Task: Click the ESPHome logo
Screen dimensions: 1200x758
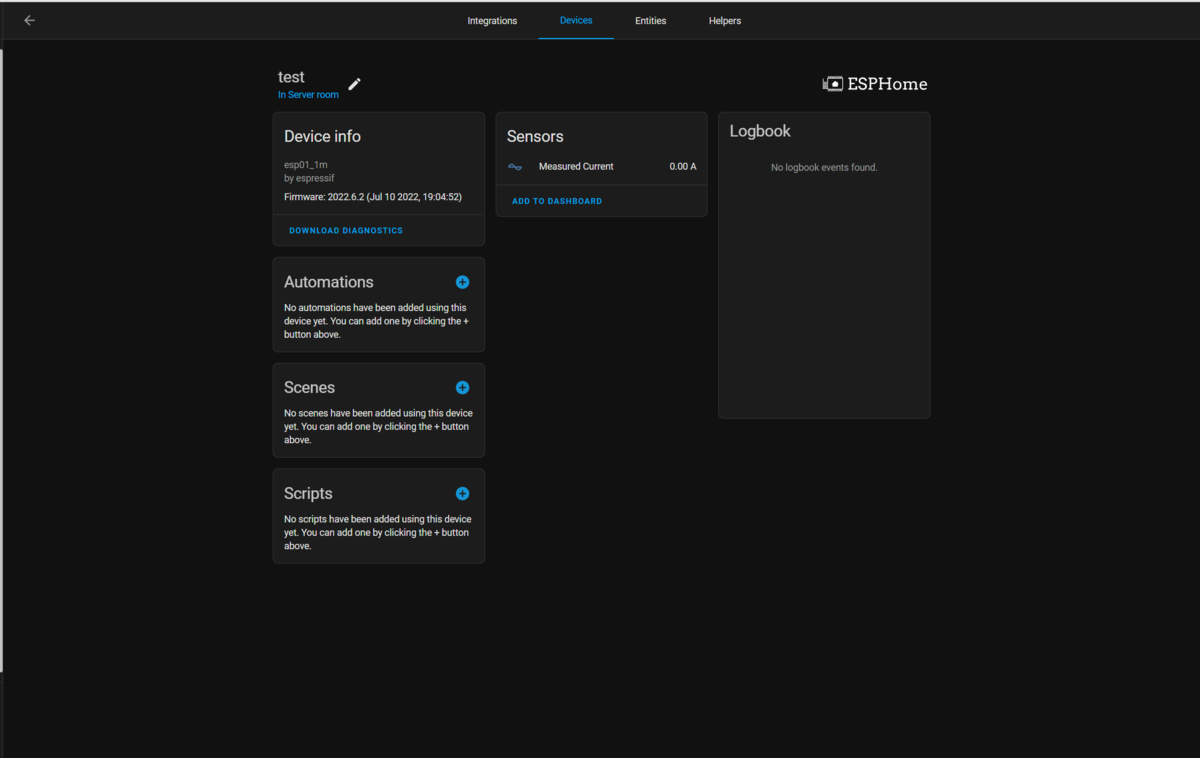Action: tap(875, 84)
